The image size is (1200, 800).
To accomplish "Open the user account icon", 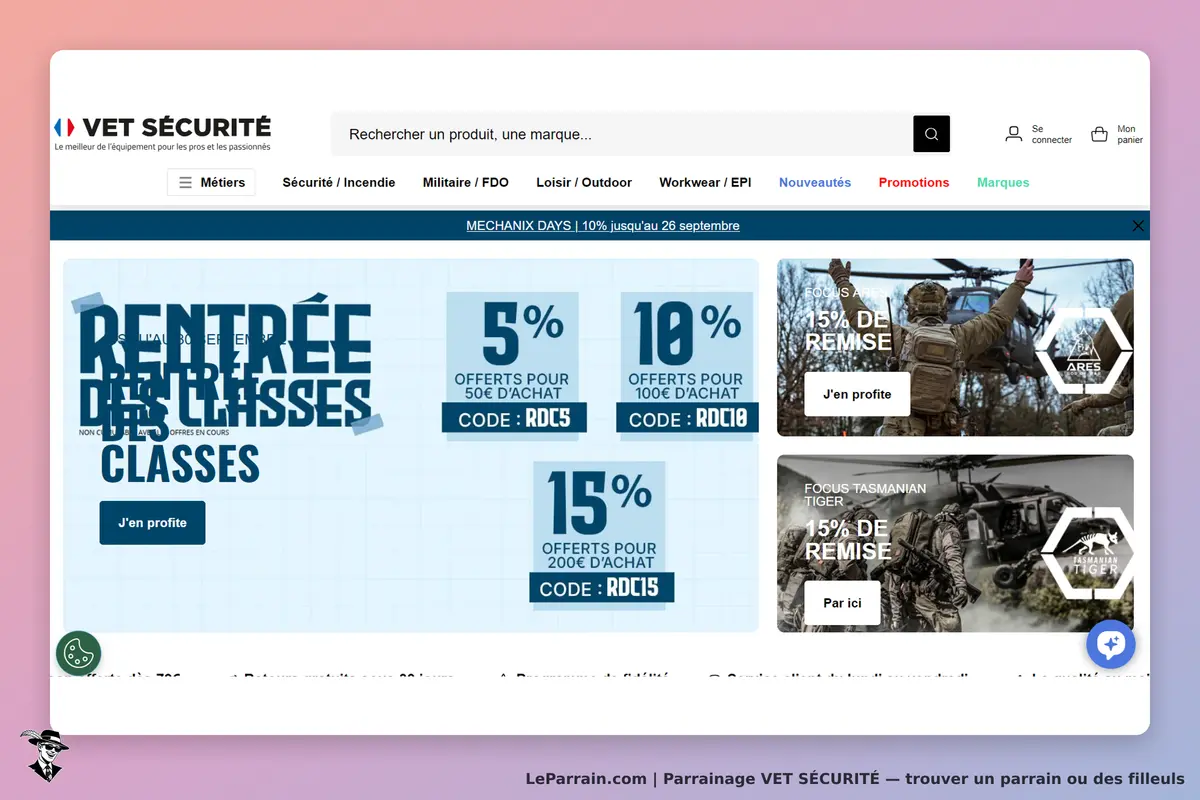I will [x=1014, y=134].
